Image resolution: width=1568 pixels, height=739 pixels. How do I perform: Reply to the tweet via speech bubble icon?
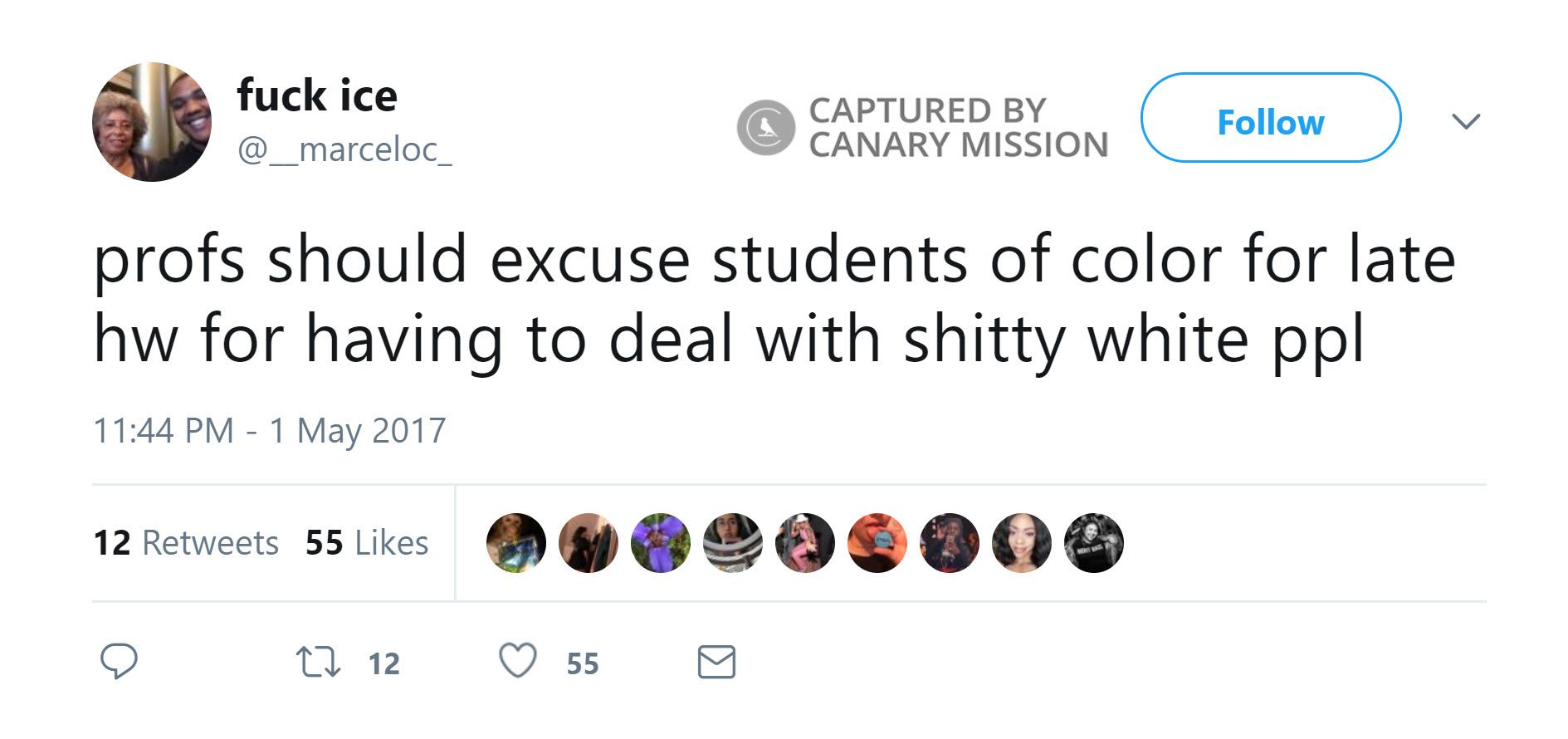click(119, 662)
